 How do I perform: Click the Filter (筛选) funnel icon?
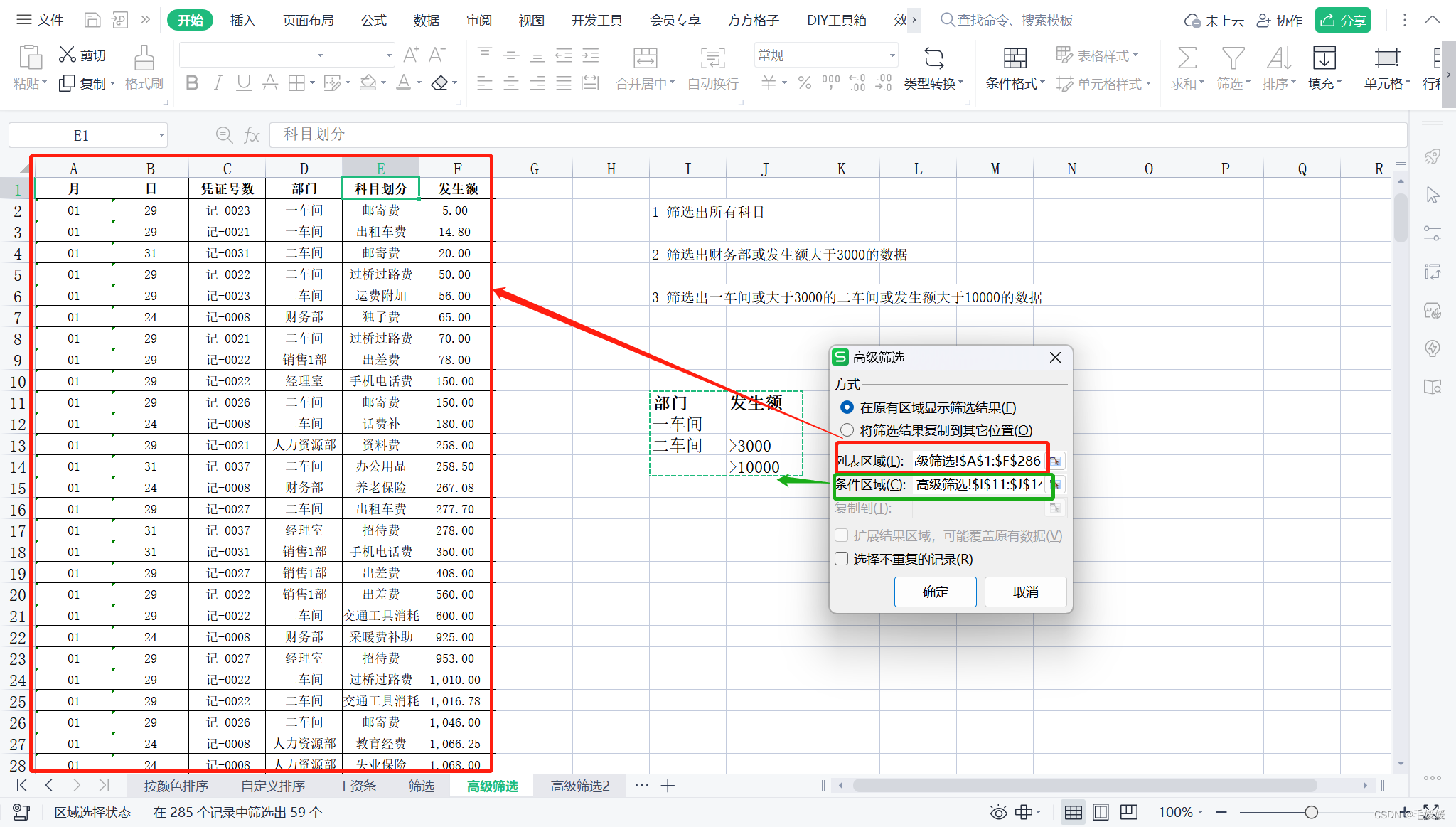[1233, 58]
